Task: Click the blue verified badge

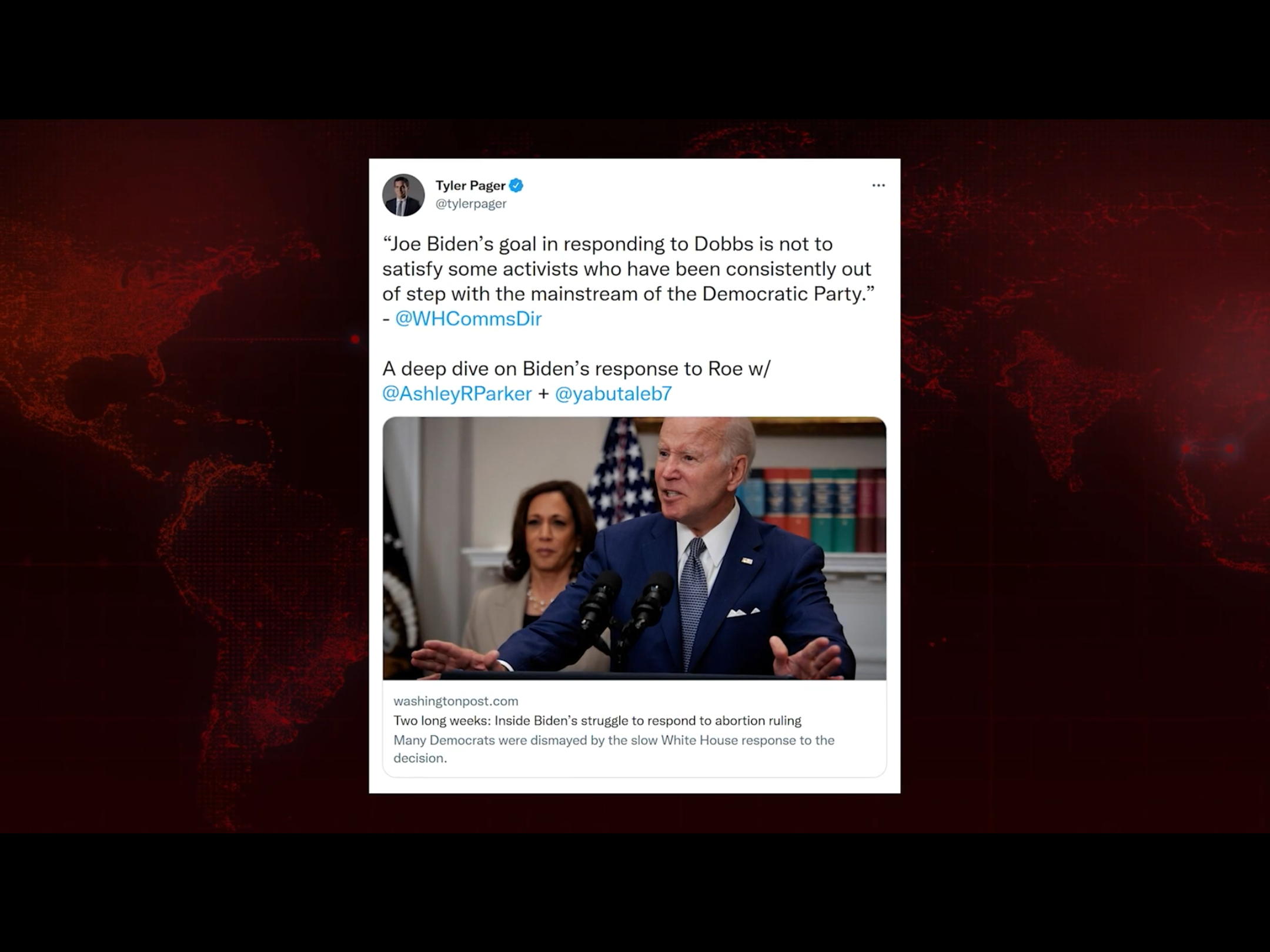Action: (516, 186)
